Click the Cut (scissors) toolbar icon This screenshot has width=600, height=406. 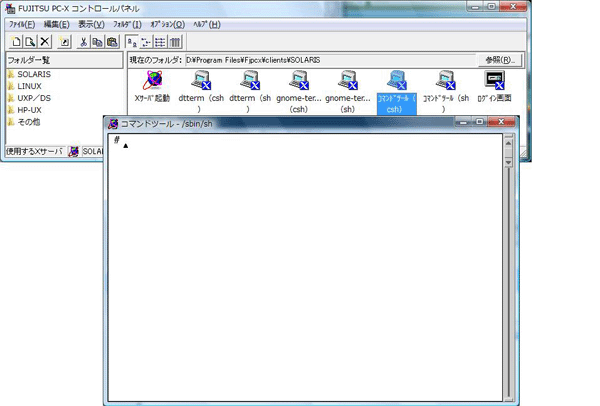pos(83,41)
